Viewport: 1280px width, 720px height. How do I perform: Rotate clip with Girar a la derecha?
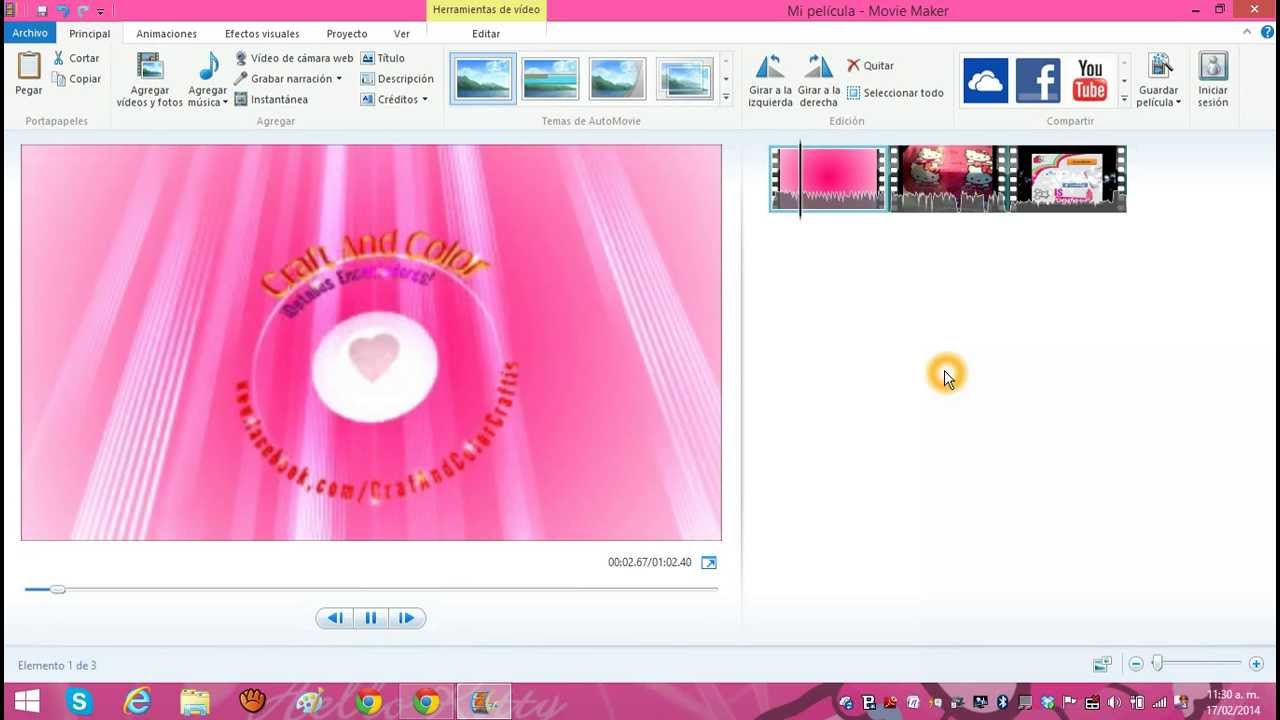819,80
